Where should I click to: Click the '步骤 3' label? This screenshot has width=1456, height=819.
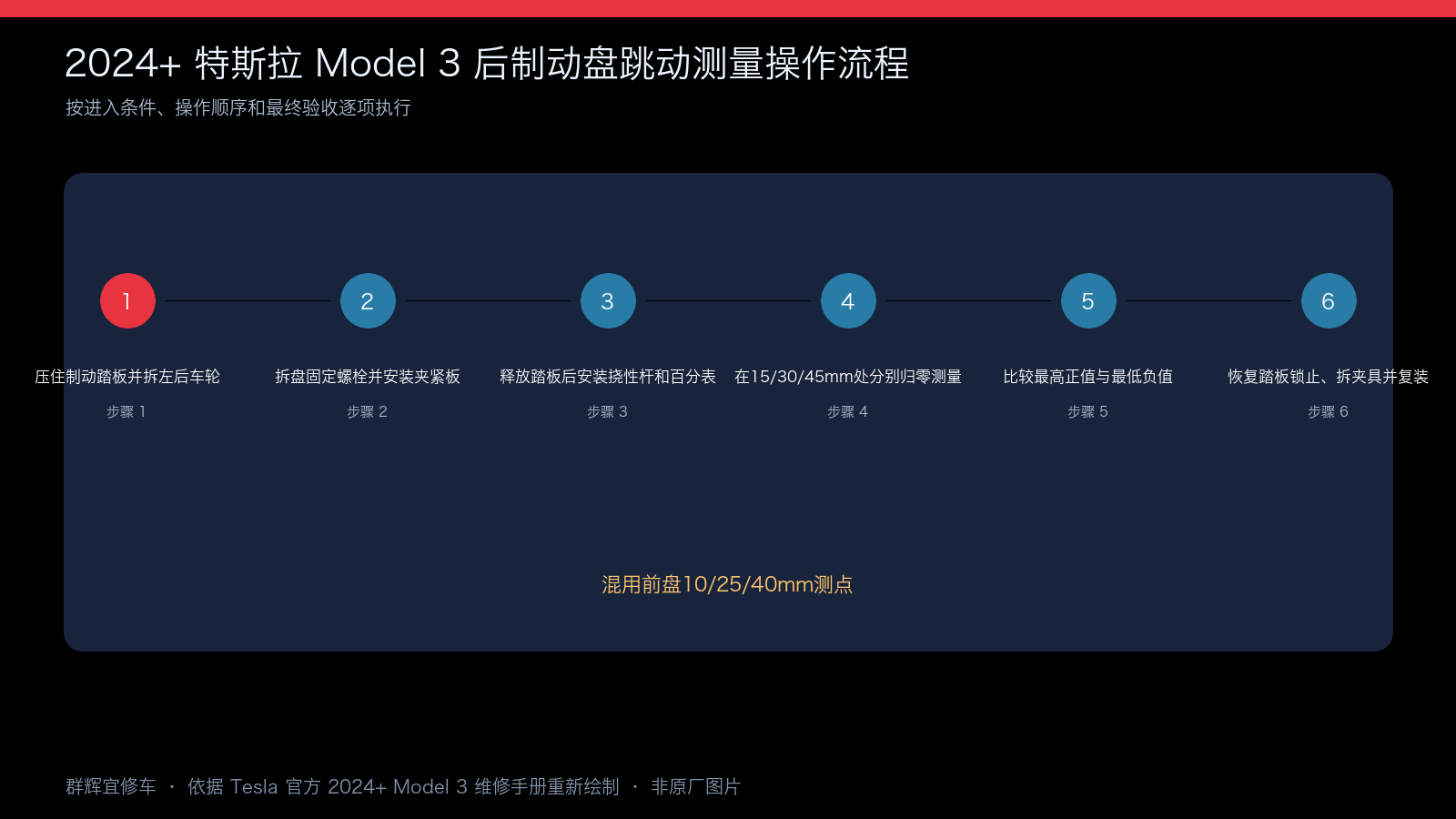tap(608, 412)
